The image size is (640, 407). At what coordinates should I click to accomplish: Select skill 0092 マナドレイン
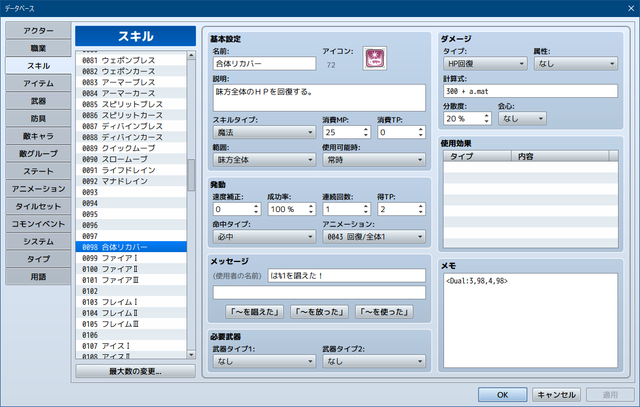click(x=131, y=181)
